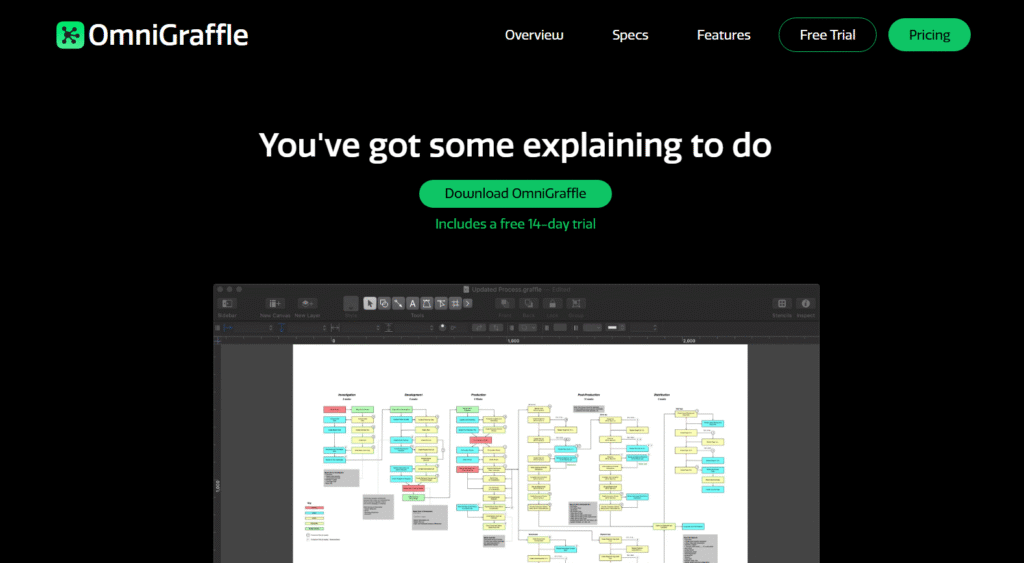Viewport: 1024px width, 563px height.
Task: Select the Shape tool icon
Action: coord(384,303)
